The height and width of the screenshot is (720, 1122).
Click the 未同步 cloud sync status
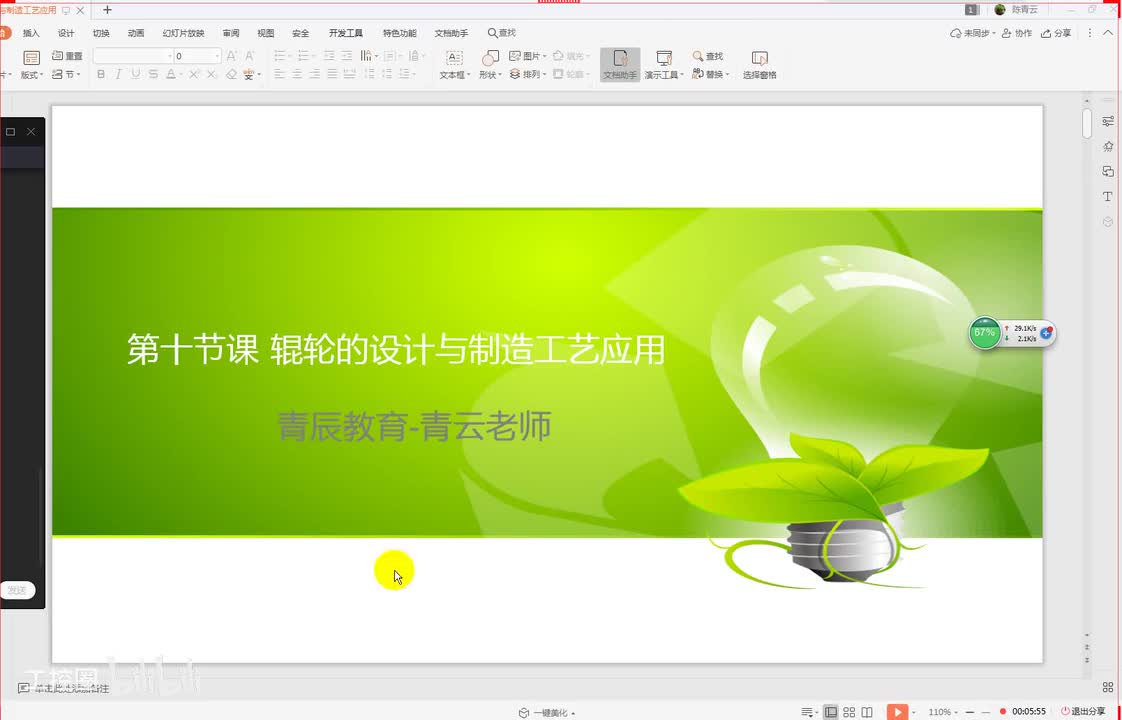click(x=972, y=33)
